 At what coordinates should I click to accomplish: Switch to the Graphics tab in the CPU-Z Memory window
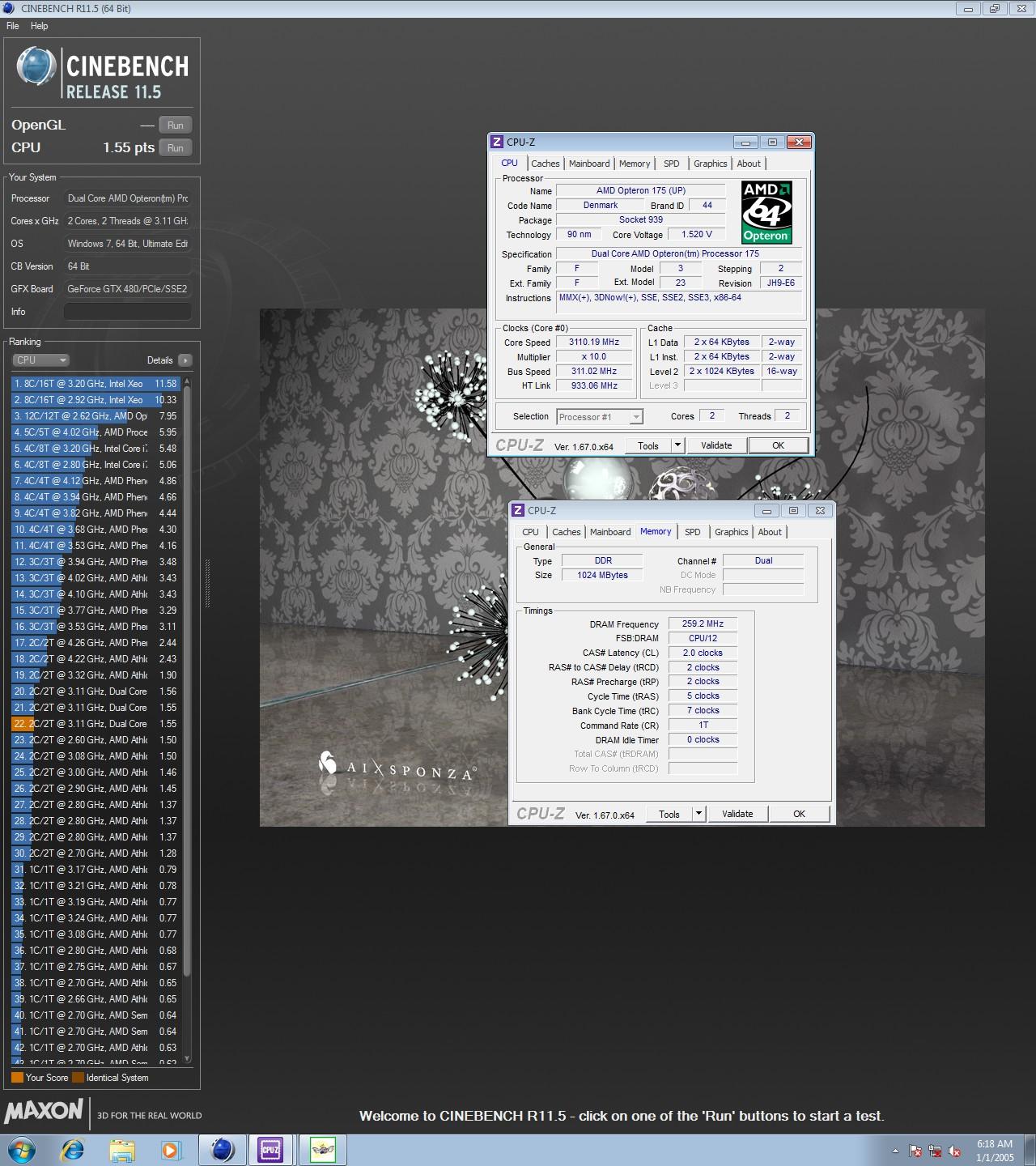pos(732,532)
